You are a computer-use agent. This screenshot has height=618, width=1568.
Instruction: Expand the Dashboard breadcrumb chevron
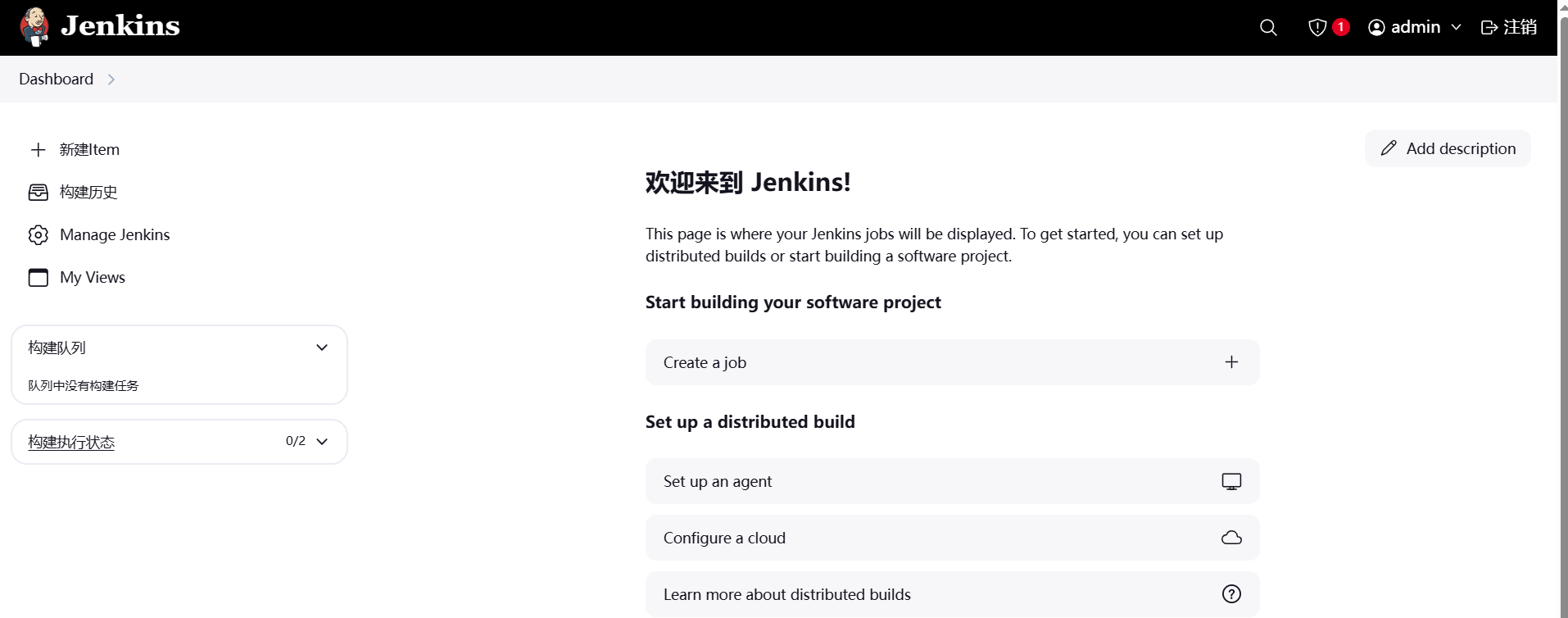(111, 80)
